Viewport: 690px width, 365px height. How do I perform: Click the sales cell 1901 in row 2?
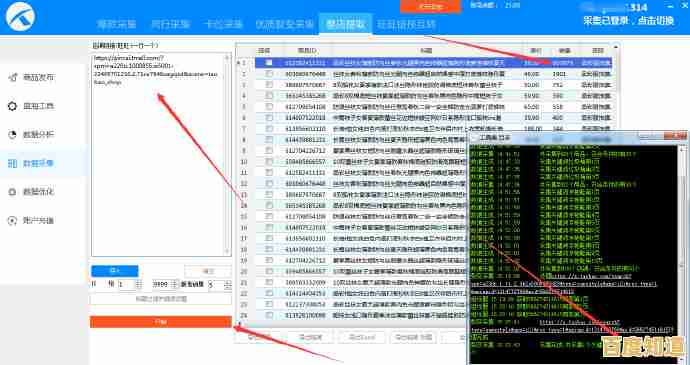tap(559, 74)
